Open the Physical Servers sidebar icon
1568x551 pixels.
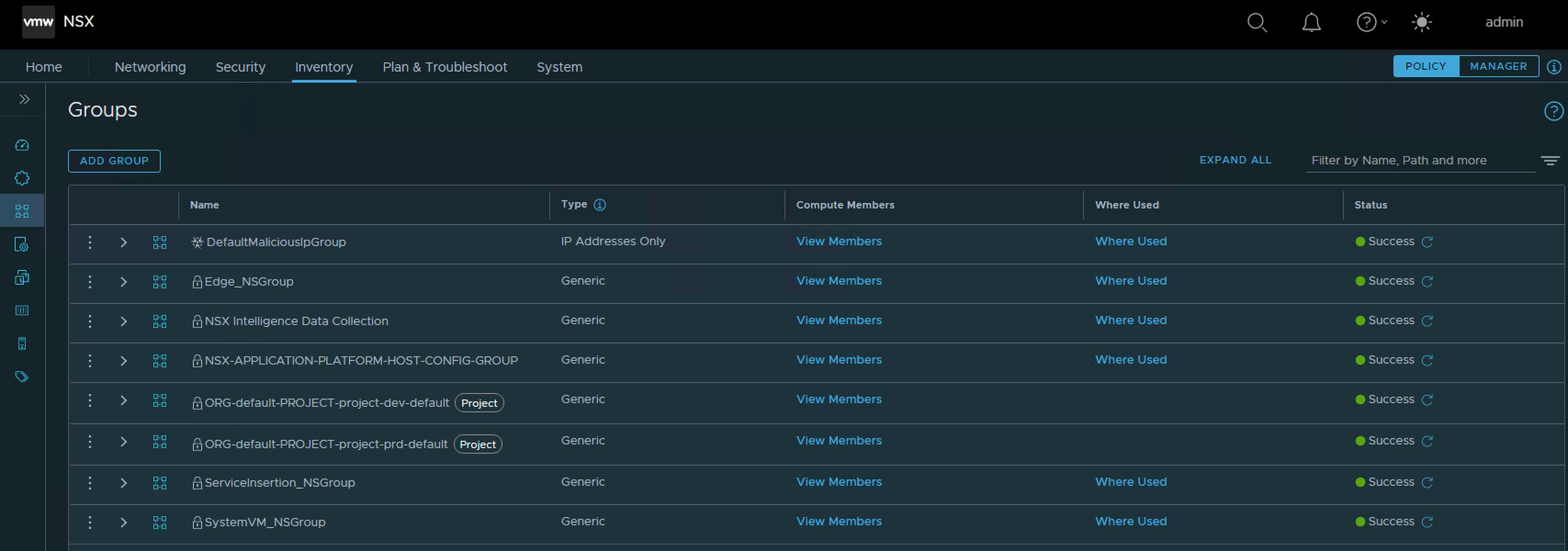(22, 343)
